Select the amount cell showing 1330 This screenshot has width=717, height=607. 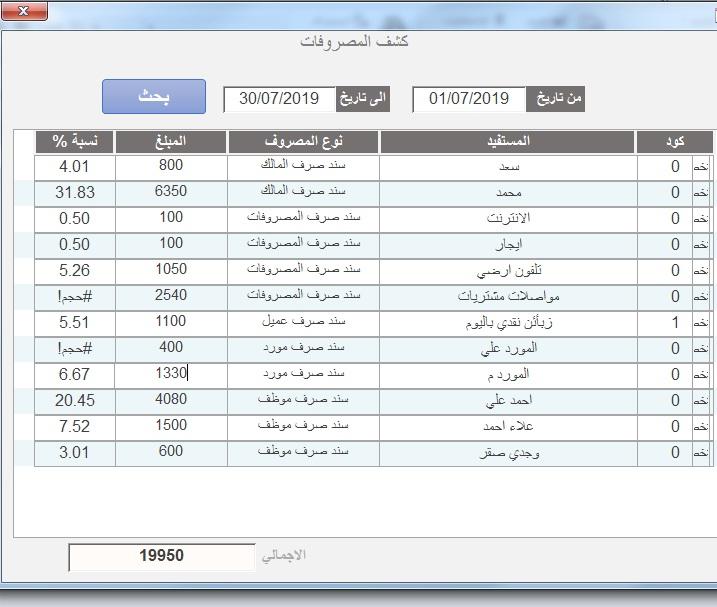click(x=171, y=373)
